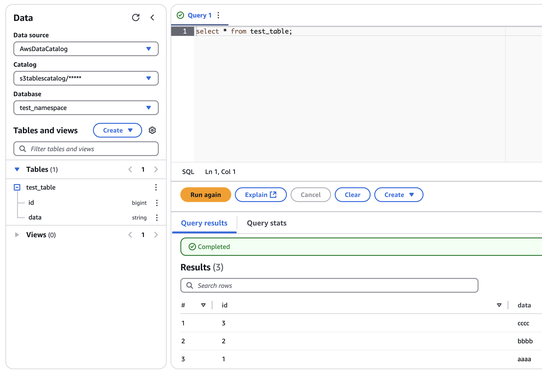The width and height of the screenshot is (542, 370).
Task: Focus the Search rows field
Action: pos(329,286)
